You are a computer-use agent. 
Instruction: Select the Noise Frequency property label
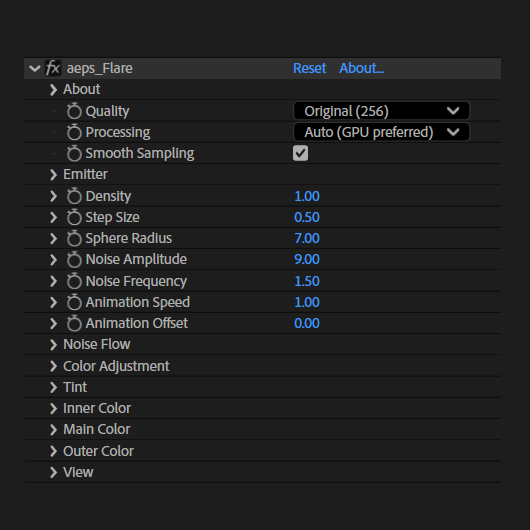(x=136, y=282)
